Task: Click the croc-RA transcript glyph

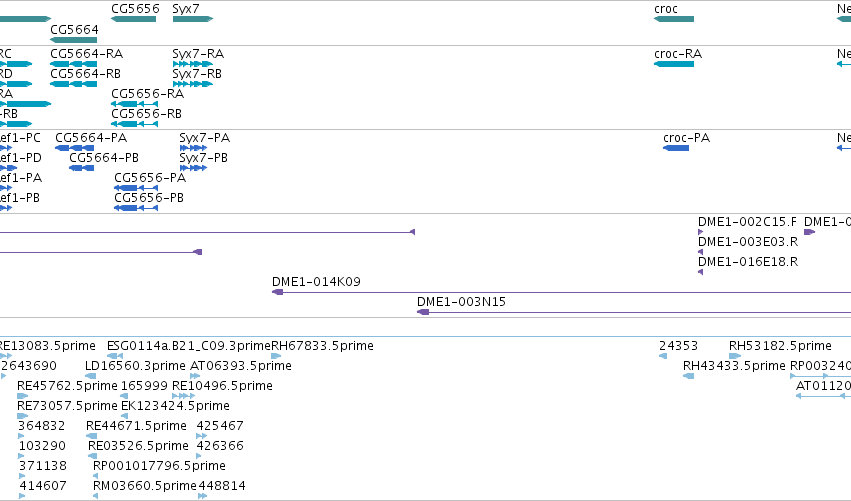Action: point(674,64)
